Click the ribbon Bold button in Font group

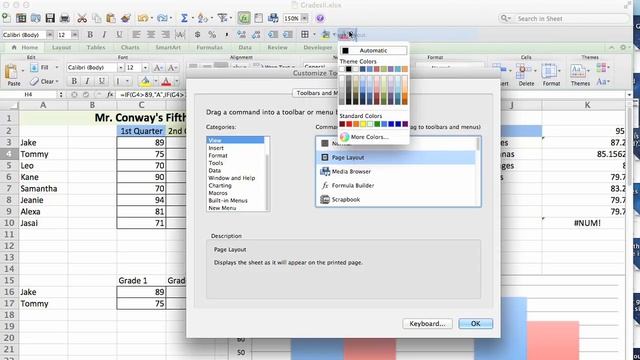[x=74, y=81]
